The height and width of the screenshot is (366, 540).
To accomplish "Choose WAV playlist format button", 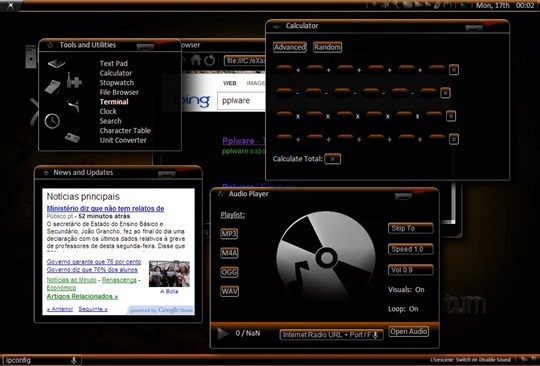I will coord(229,292).
